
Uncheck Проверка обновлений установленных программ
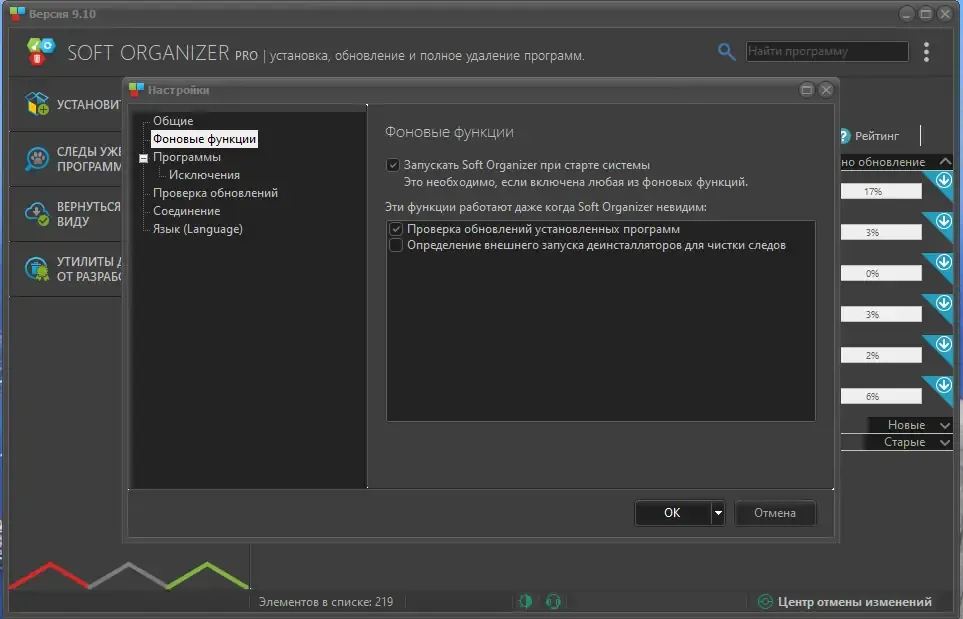396,229
